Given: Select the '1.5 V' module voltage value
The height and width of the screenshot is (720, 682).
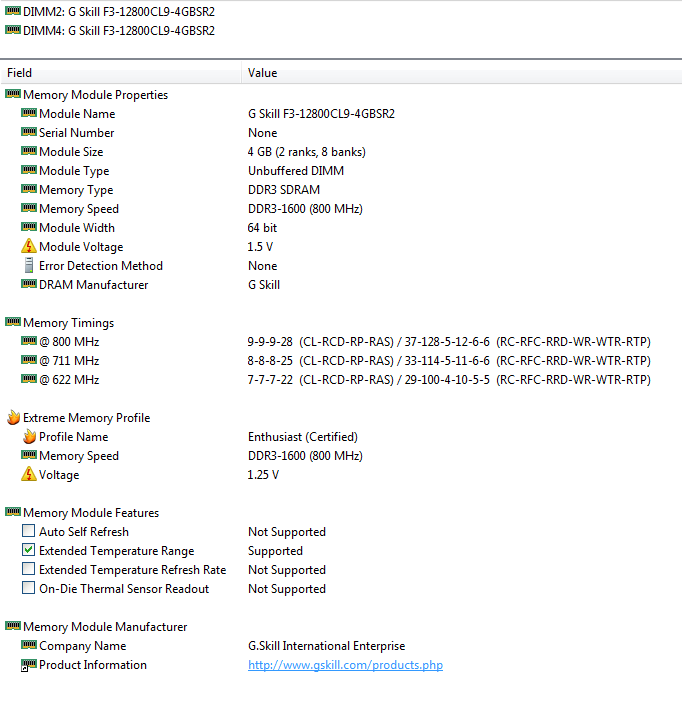Looking at the screenshot, I should click(260, 247).
